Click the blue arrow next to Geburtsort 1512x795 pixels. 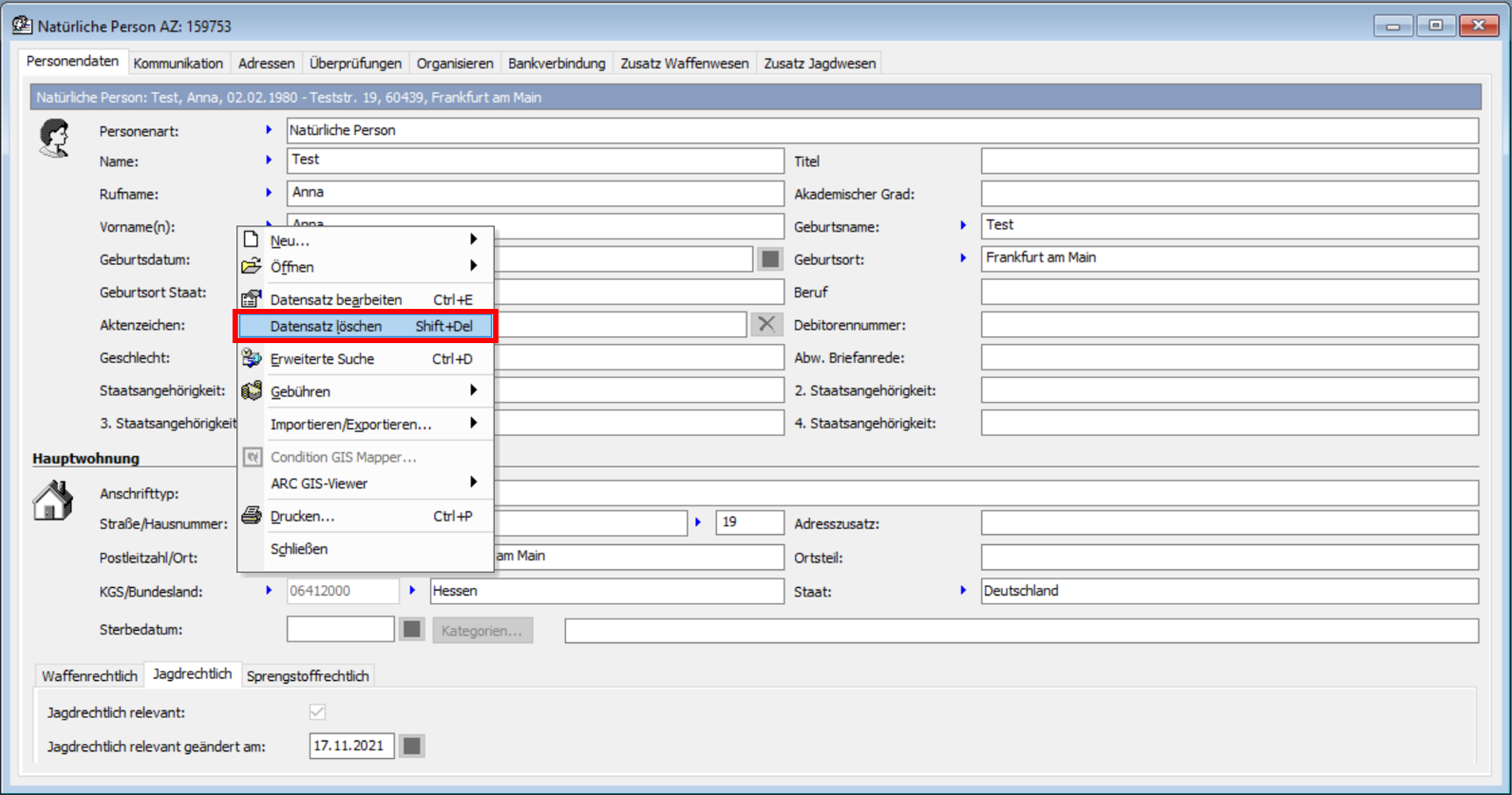(x=963, y=258)
